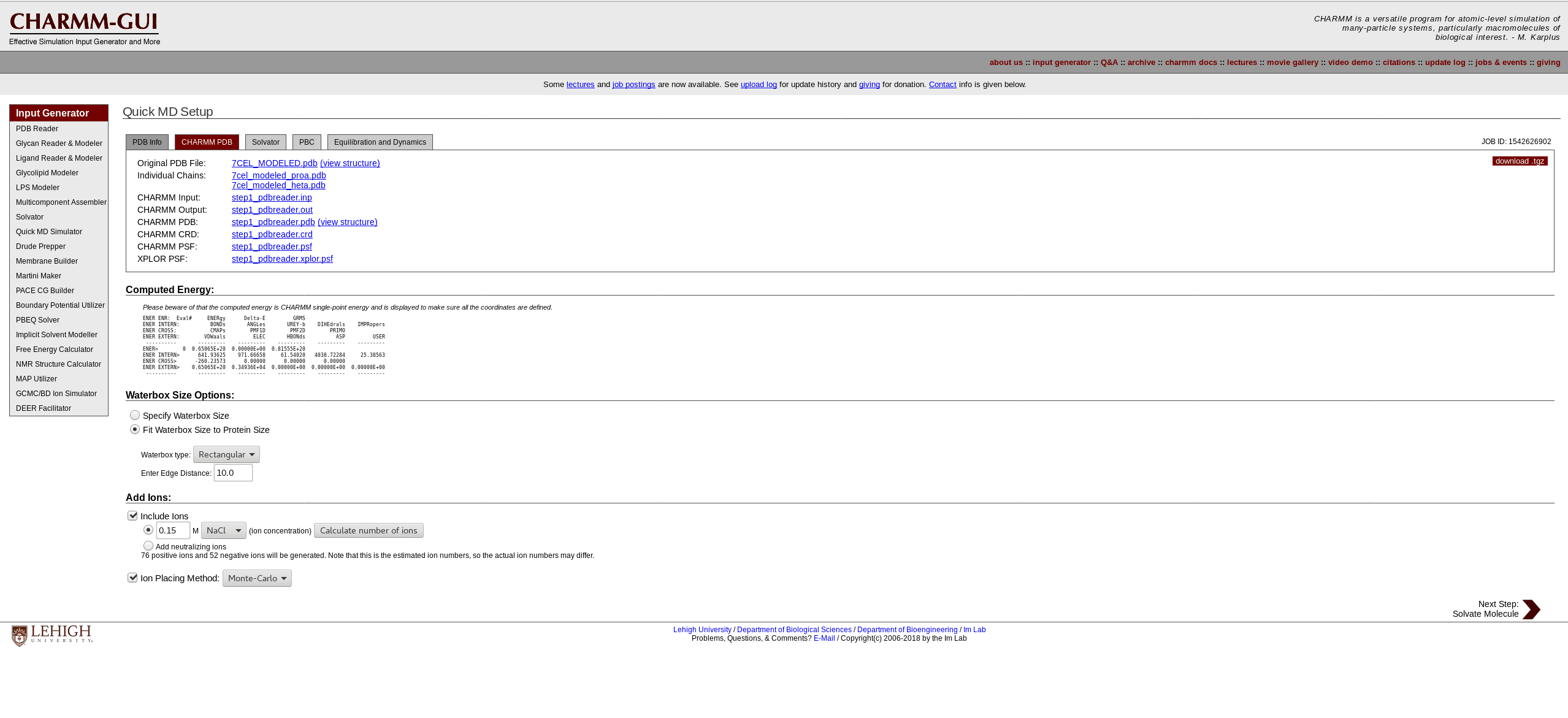Open the step1_pdbreader.pdb link
Viewport: 1568px width, 718px height.
pos(273,222)
